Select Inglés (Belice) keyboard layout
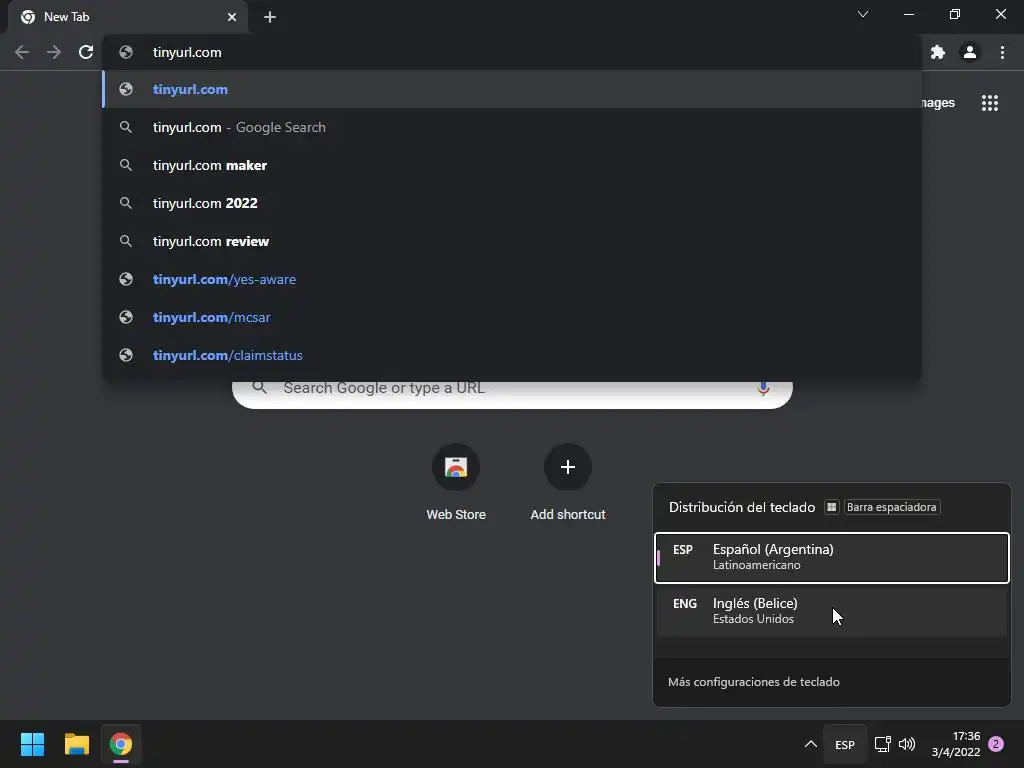 click(831, 611)
